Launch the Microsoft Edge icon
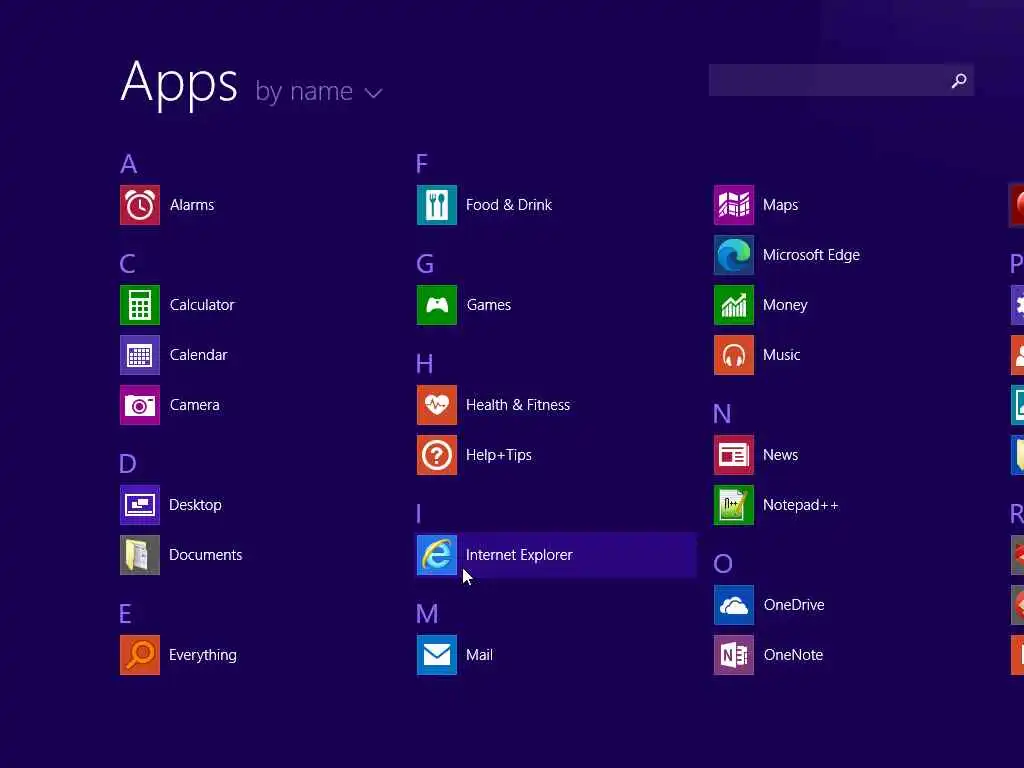This screenshot has width=1024, height=768. click(x=734, y=255)
